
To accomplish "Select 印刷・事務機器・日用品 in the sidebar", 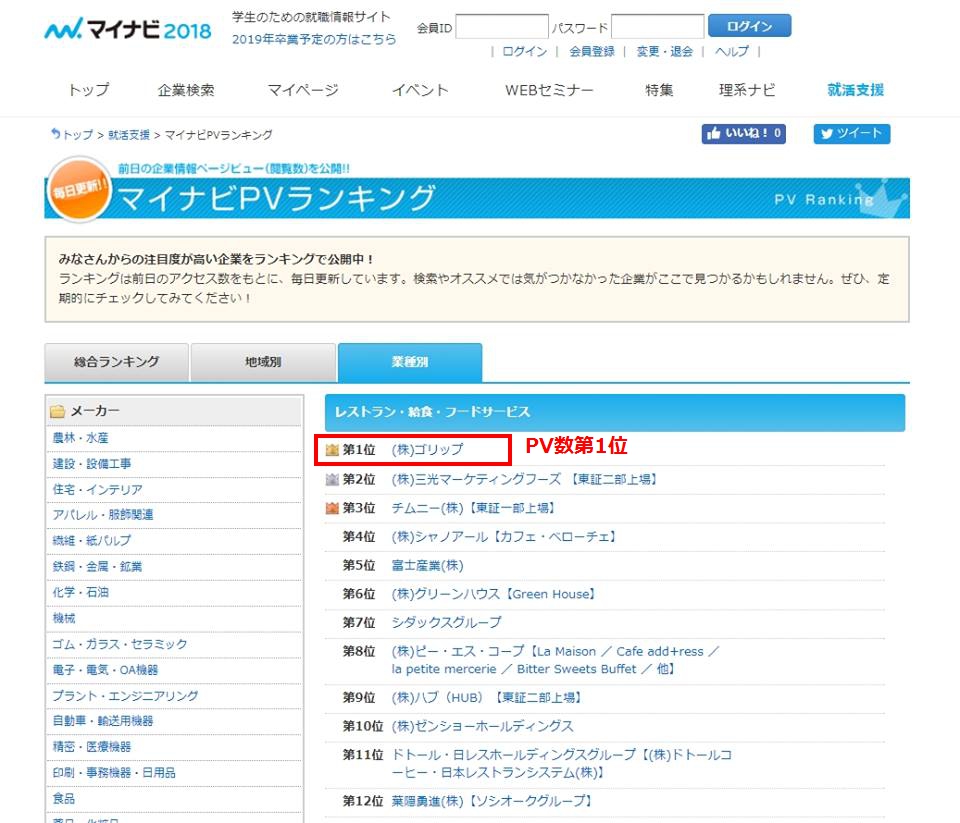I will tap(114, 773).
